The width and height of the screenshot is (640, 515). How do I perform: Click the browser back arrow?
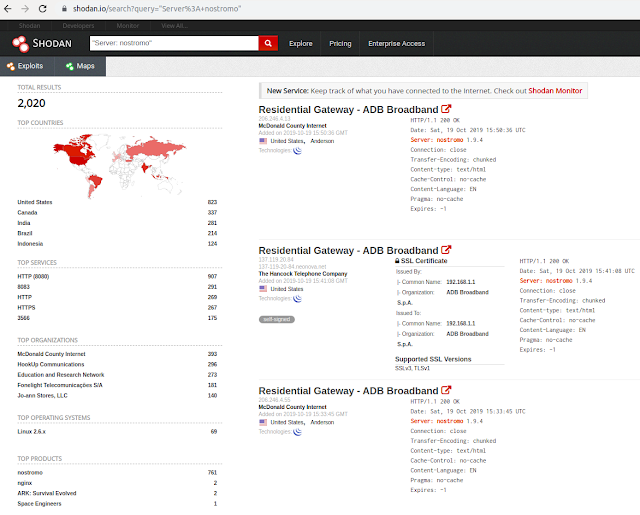tap(7, 9)
